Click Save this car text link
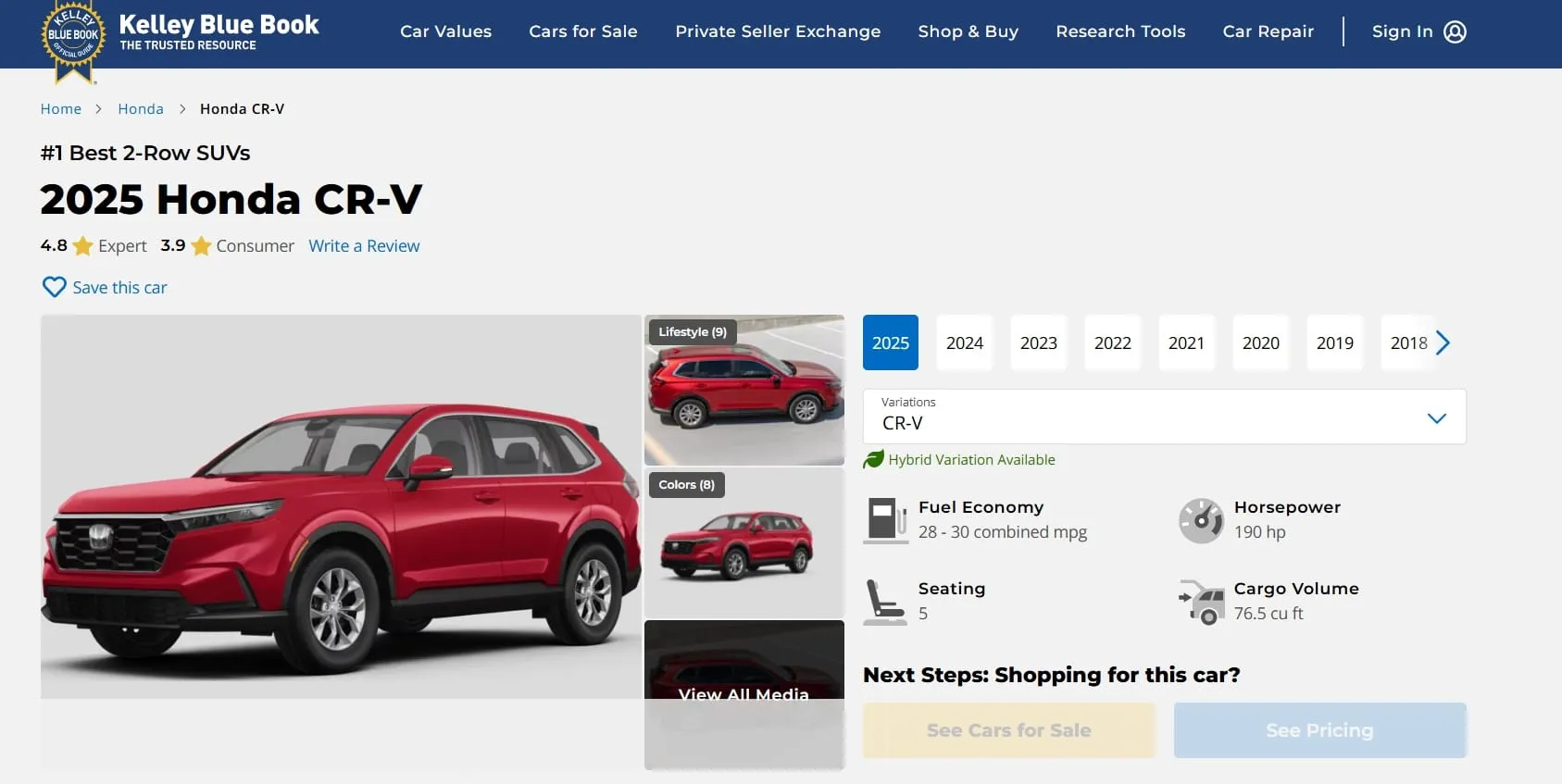Screen dimensions: 1562x784 pyautogui.click(x=119, y=288)
